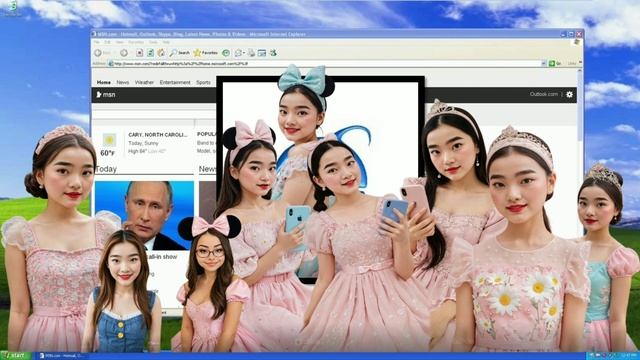Open the Sports tab
The height and width of the screenshot is (360, 640).
203,82
